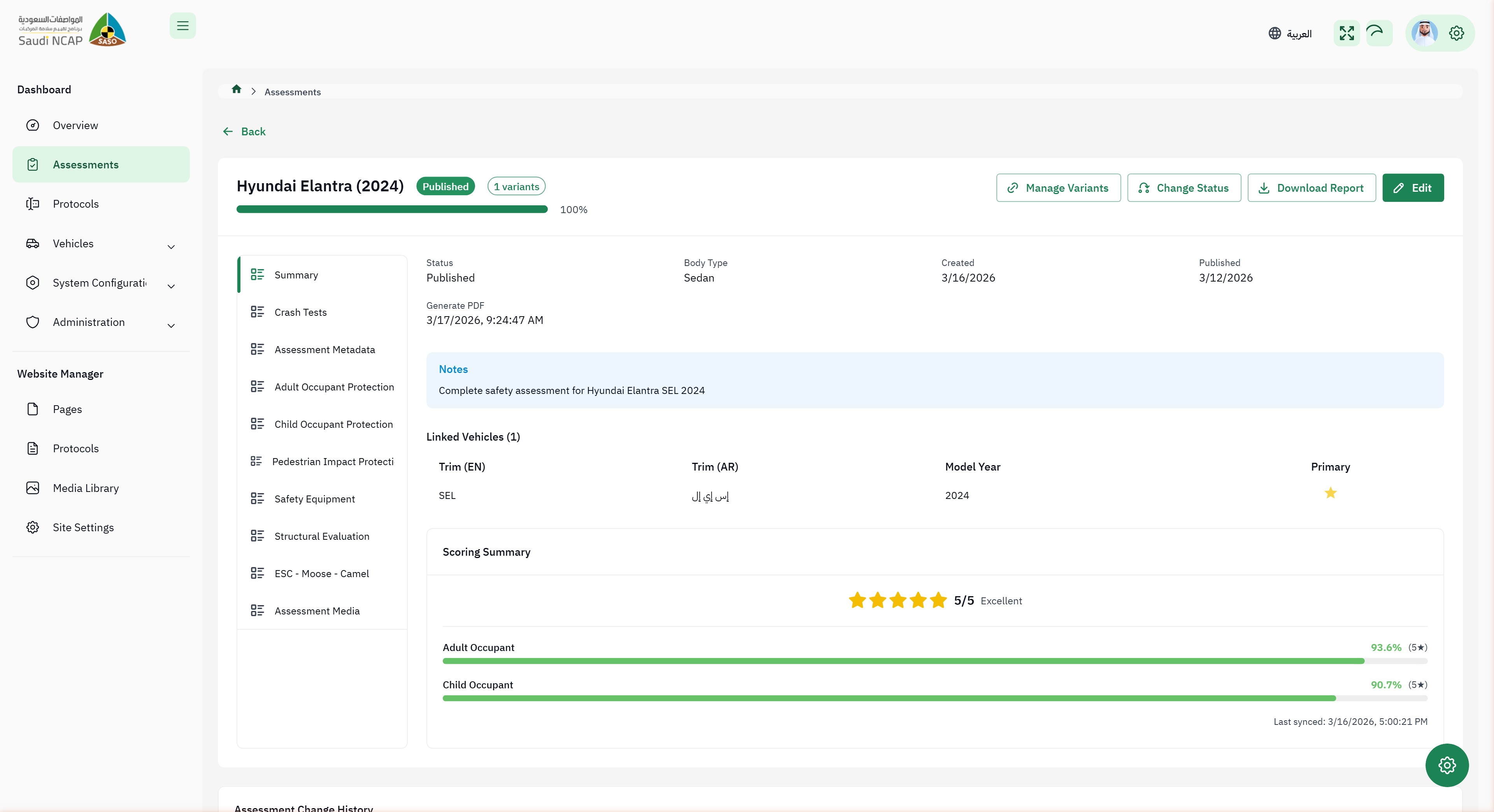Open the header settings gear
The image size is (1494, 812).
pyautogui.click(x=1456, y=33)
